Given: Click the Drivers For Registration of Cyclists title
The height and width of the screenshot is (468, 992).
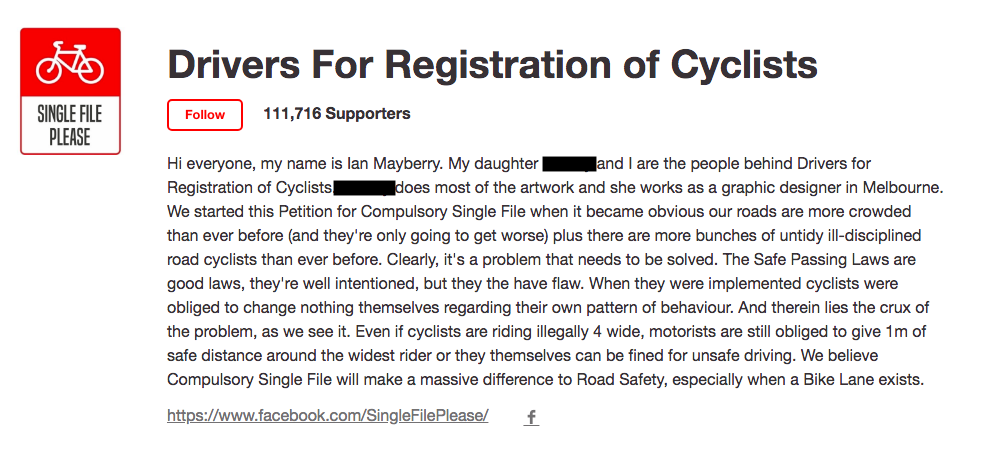Looking at the screenshot, I should point(492,64).
